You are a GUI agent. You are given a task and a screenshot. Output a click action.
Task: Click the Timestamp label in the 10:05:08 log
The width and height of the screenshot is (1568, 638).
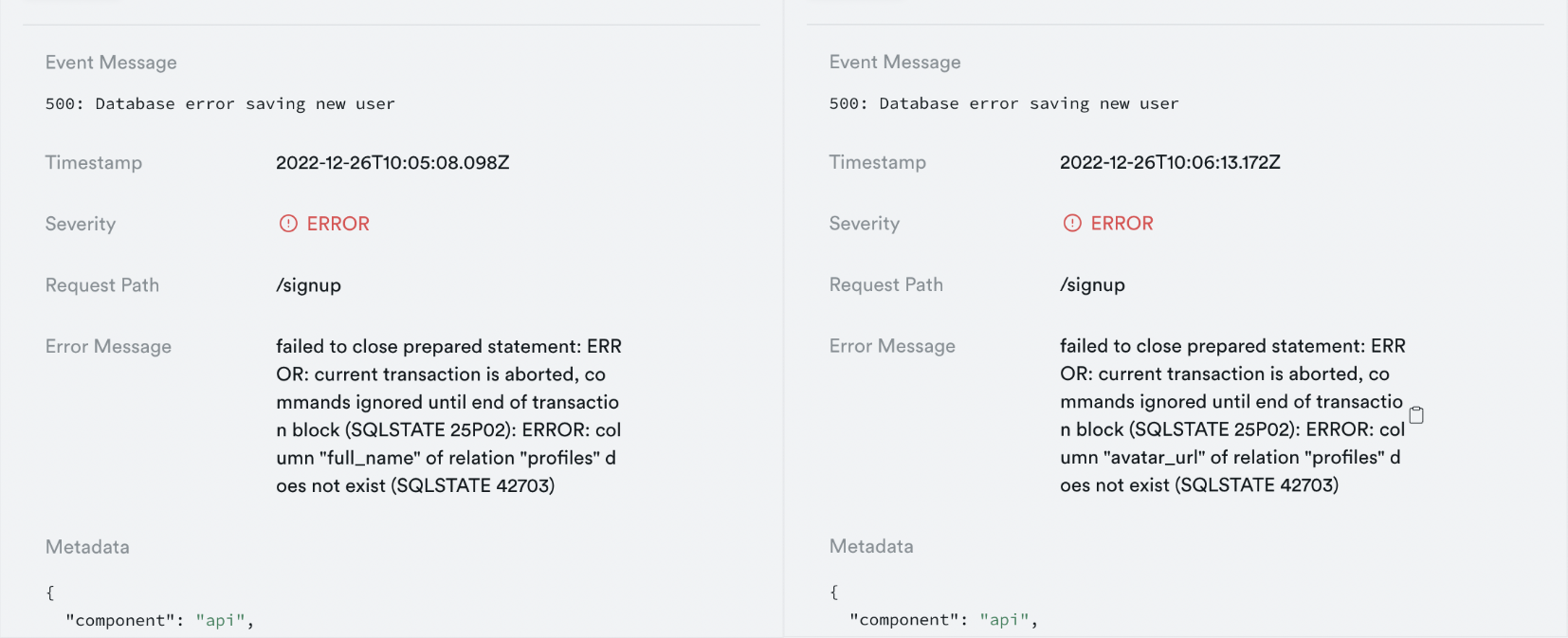coord(94,163)
